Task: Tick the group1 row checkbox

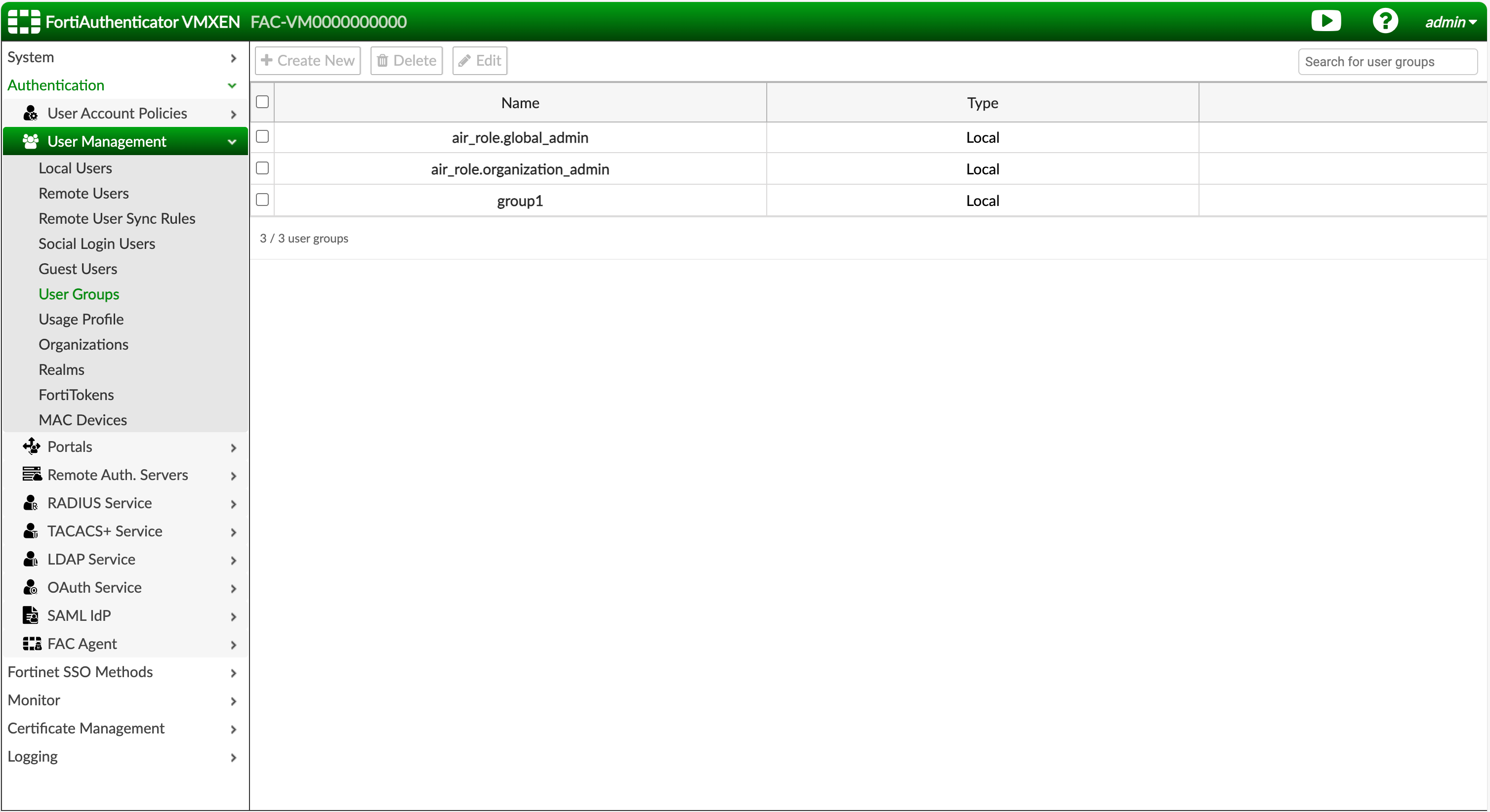Action: 262,200
